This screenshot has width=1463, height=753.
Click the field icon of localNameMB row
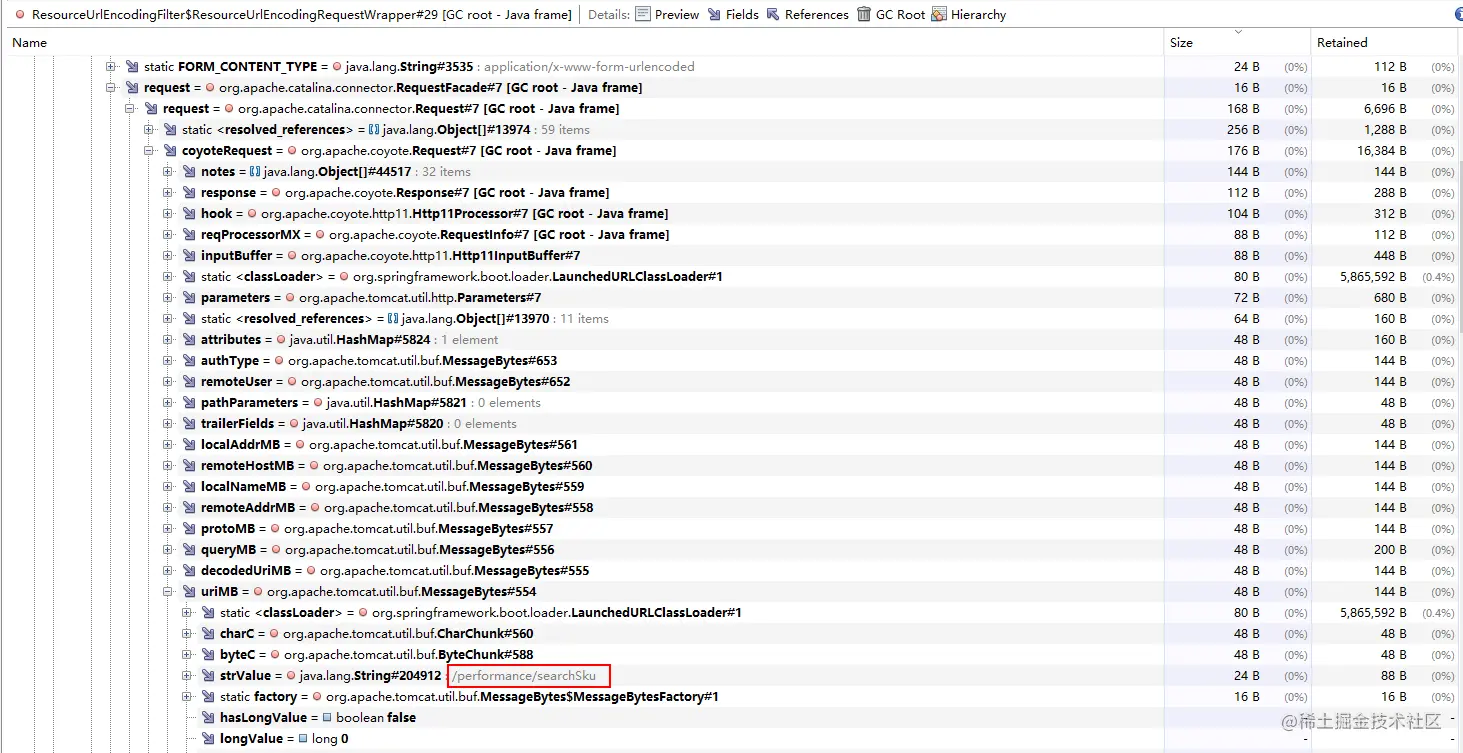(189, 487)
